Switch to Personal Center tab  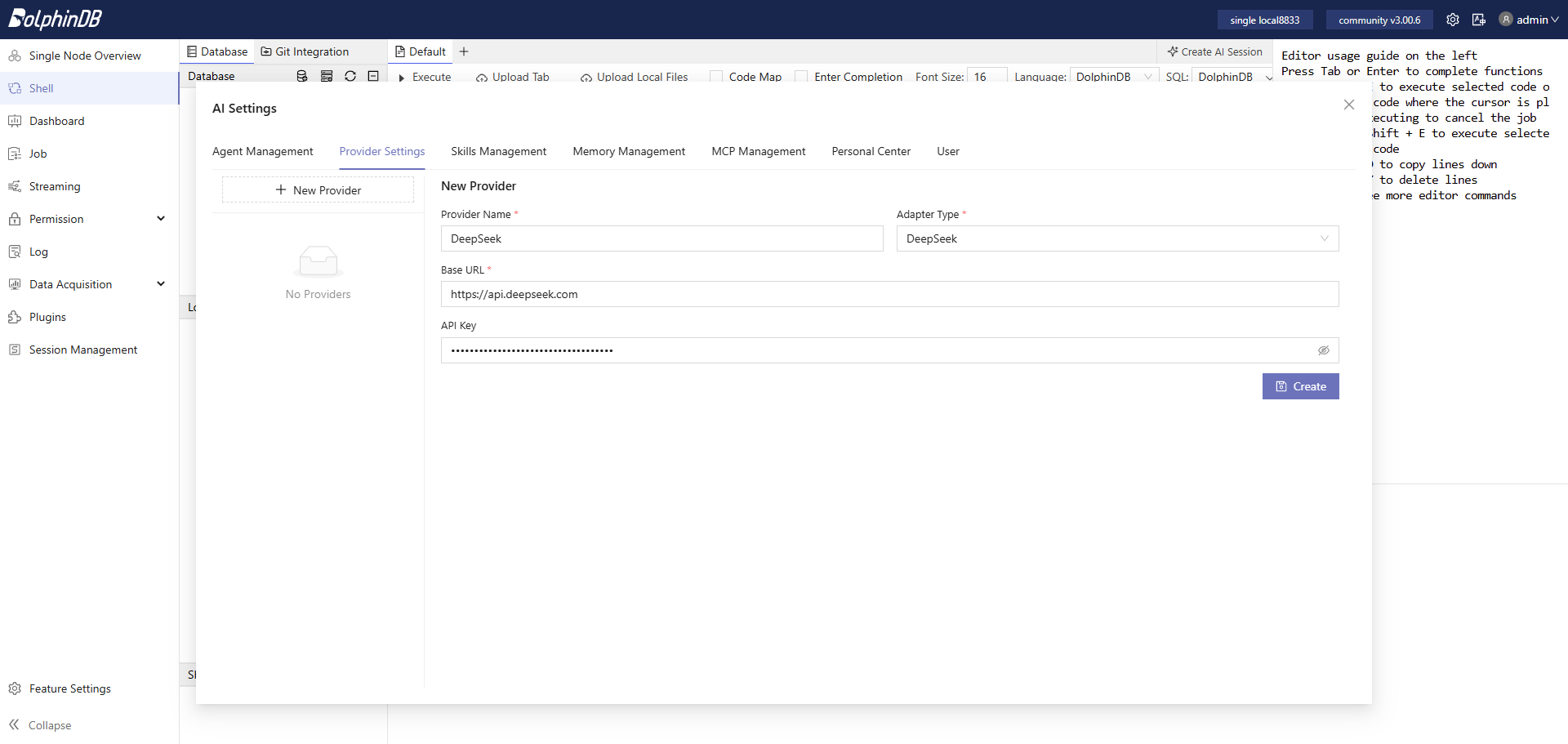[871, 151]
